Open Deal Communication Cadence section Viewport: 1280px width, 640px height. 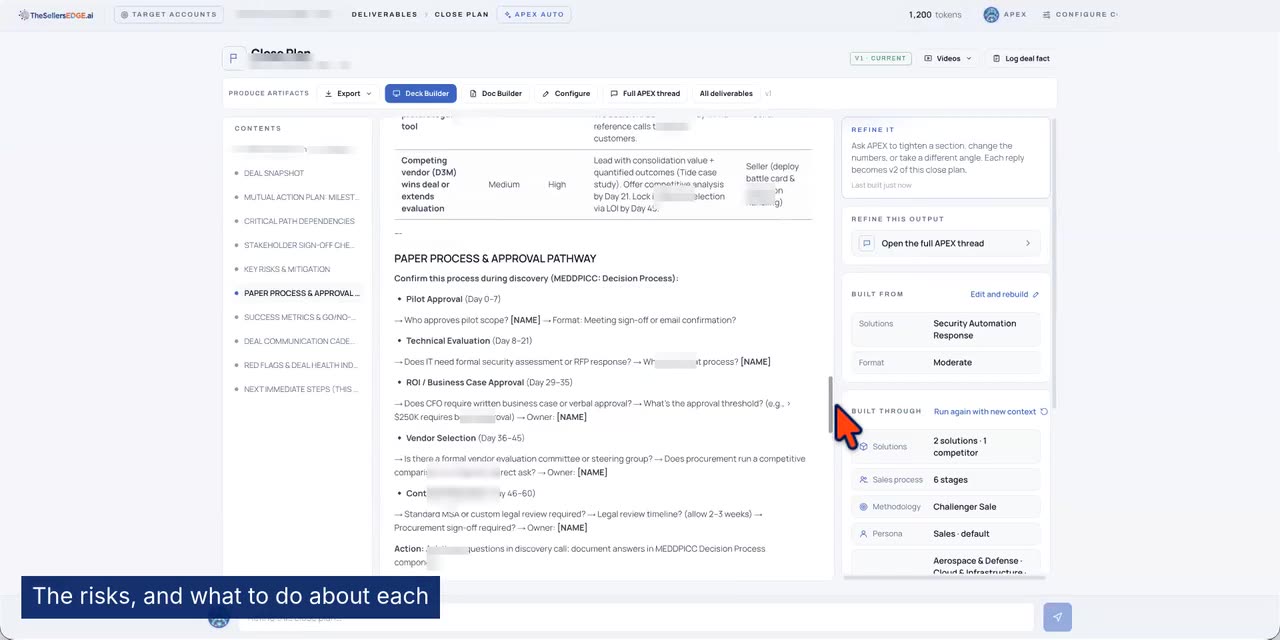(x=300, y=341)
